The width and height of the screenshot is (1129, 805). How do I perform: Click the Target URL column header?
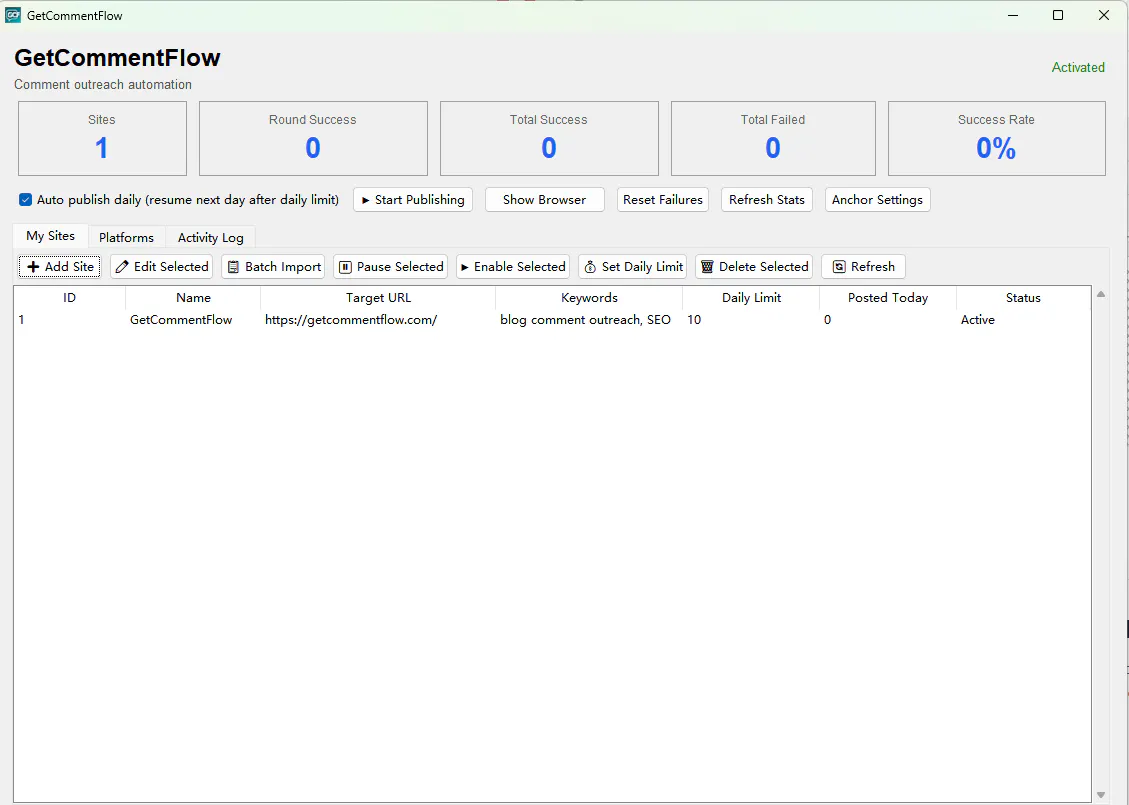pos(378,297)
